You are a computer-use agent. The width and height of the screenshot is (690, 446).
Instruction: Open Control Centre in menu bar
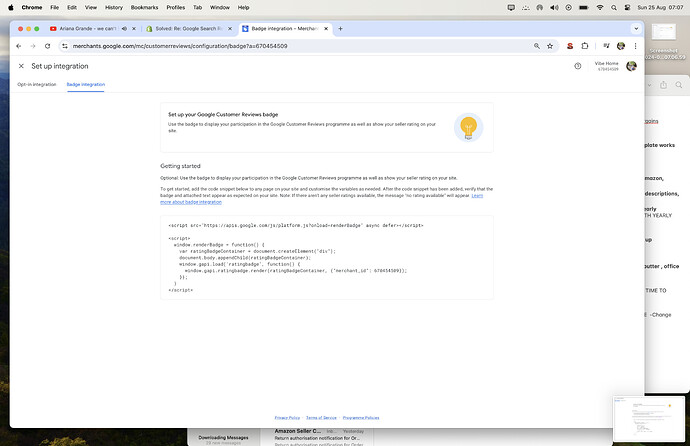[x=627, y=7]
